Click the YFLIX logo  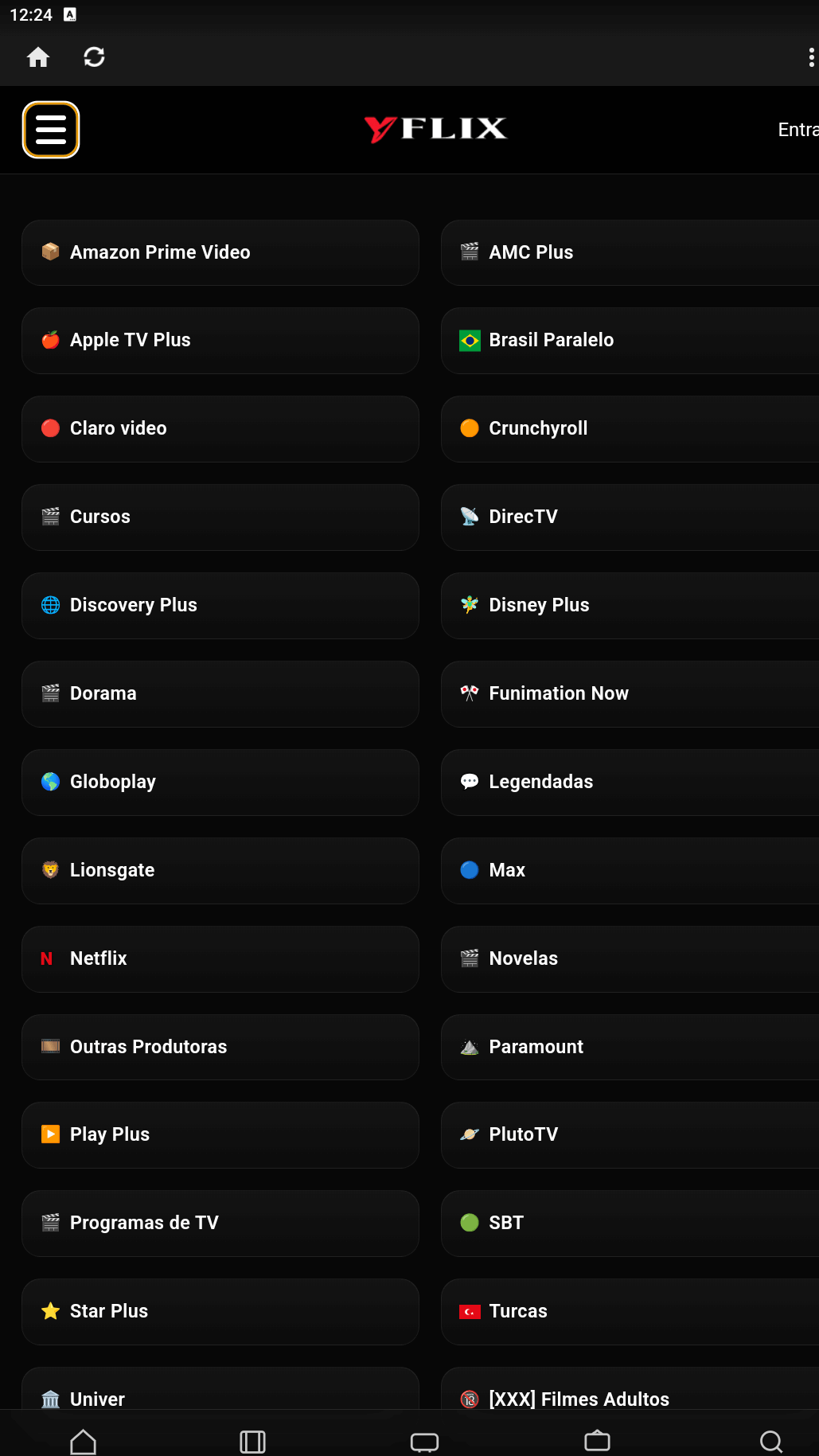point(435,129)
